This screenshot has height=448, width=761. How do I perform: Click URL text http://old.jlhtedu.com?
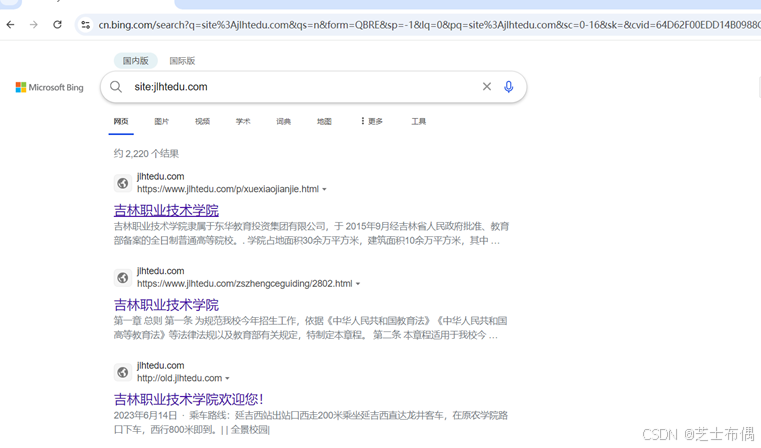pyautogui.click(x=179, y=378)
